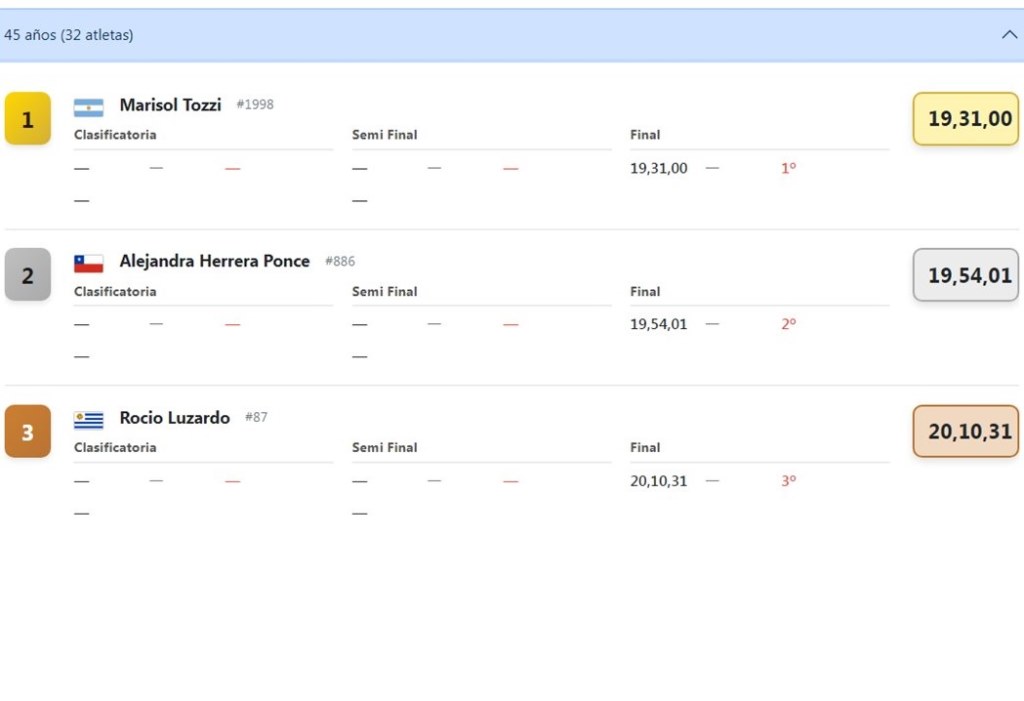Click Marisol Tozzi's Clasificatoria column label

[115, 135]
